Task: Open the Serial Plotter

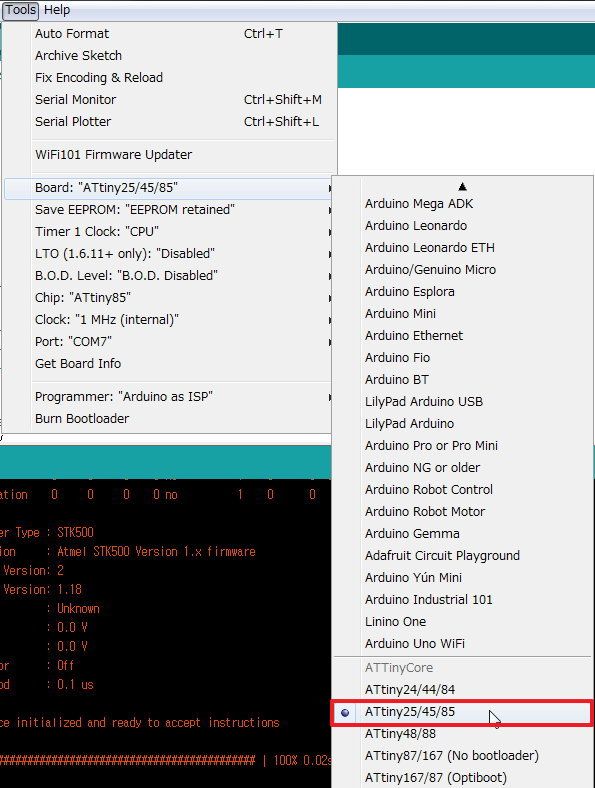Action: (169, 122)
